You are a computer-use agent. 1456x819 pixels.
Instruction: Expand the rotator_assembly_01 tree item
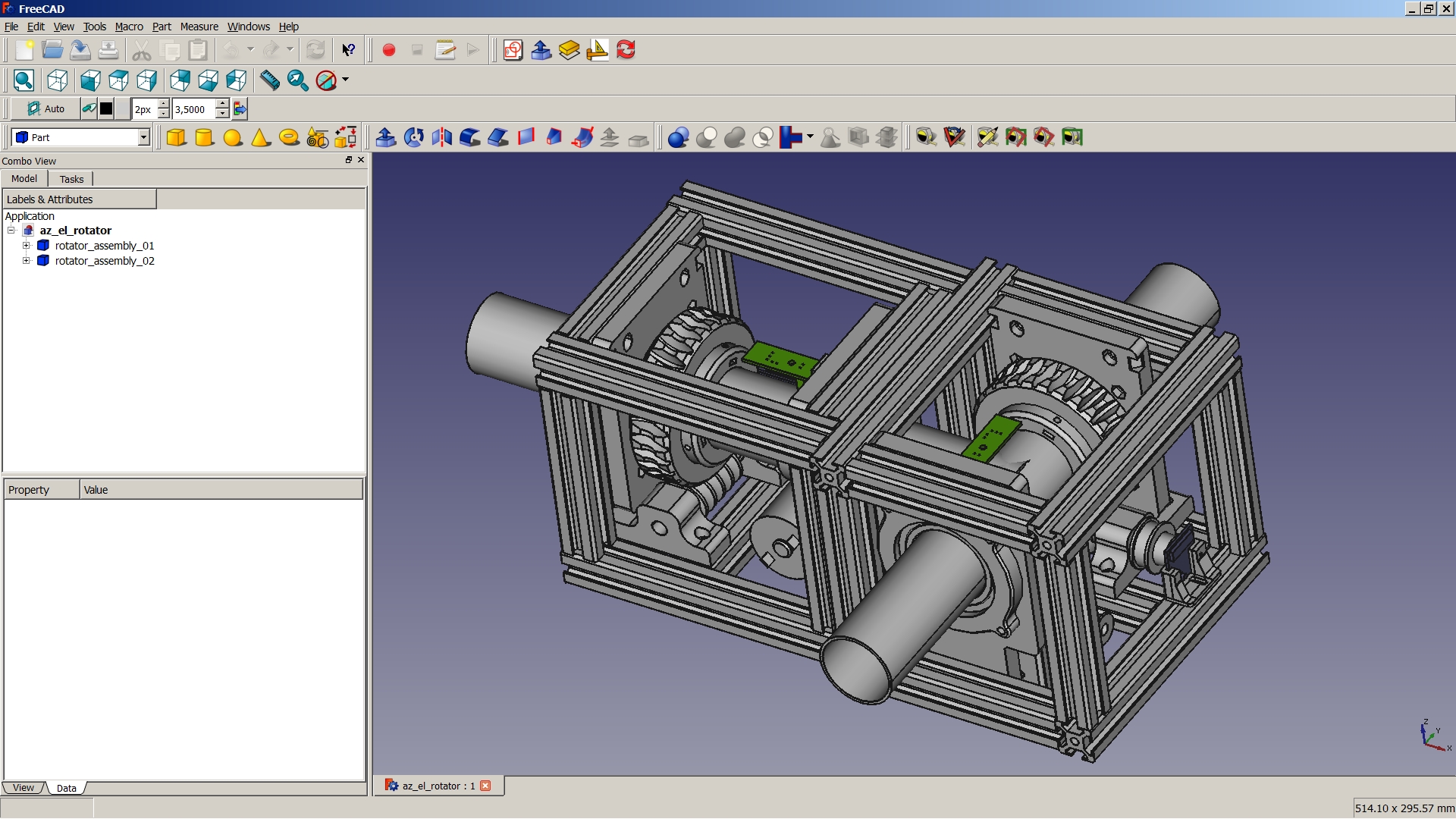point(27,245)
